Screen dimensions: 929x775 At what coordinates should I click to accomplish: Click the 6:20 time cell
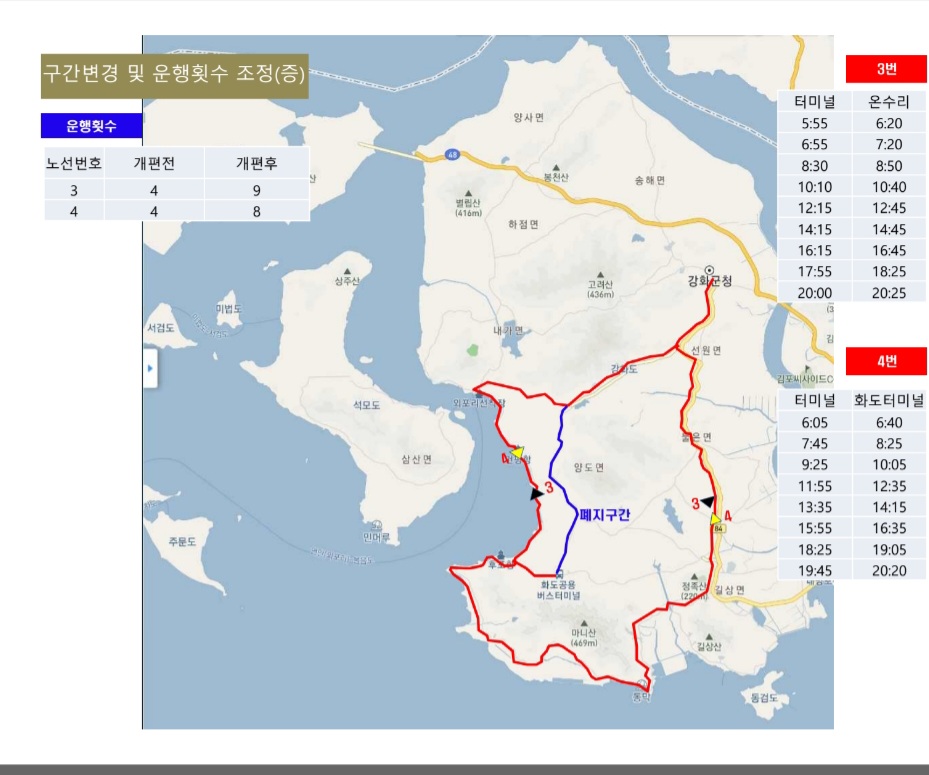click(x=889, y=123)
